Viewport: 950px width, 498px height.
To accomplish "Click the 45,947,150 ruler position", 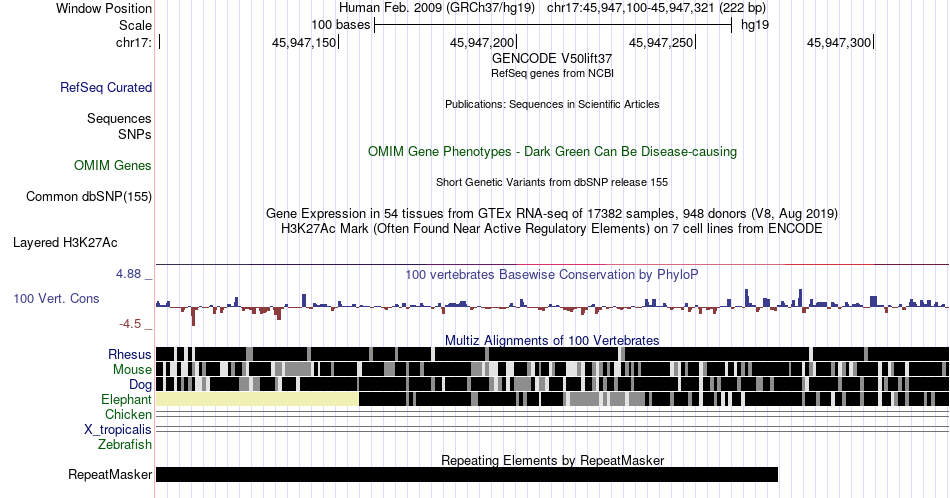I will coord(304,42).
